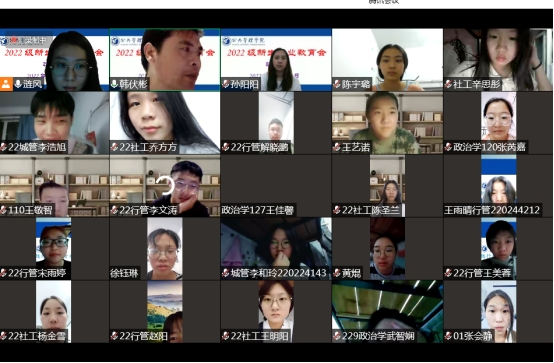Click the muted mic icon next to 陈宇璐
The width and height of the screenshot is (554, 363).
tap(337, 84)
